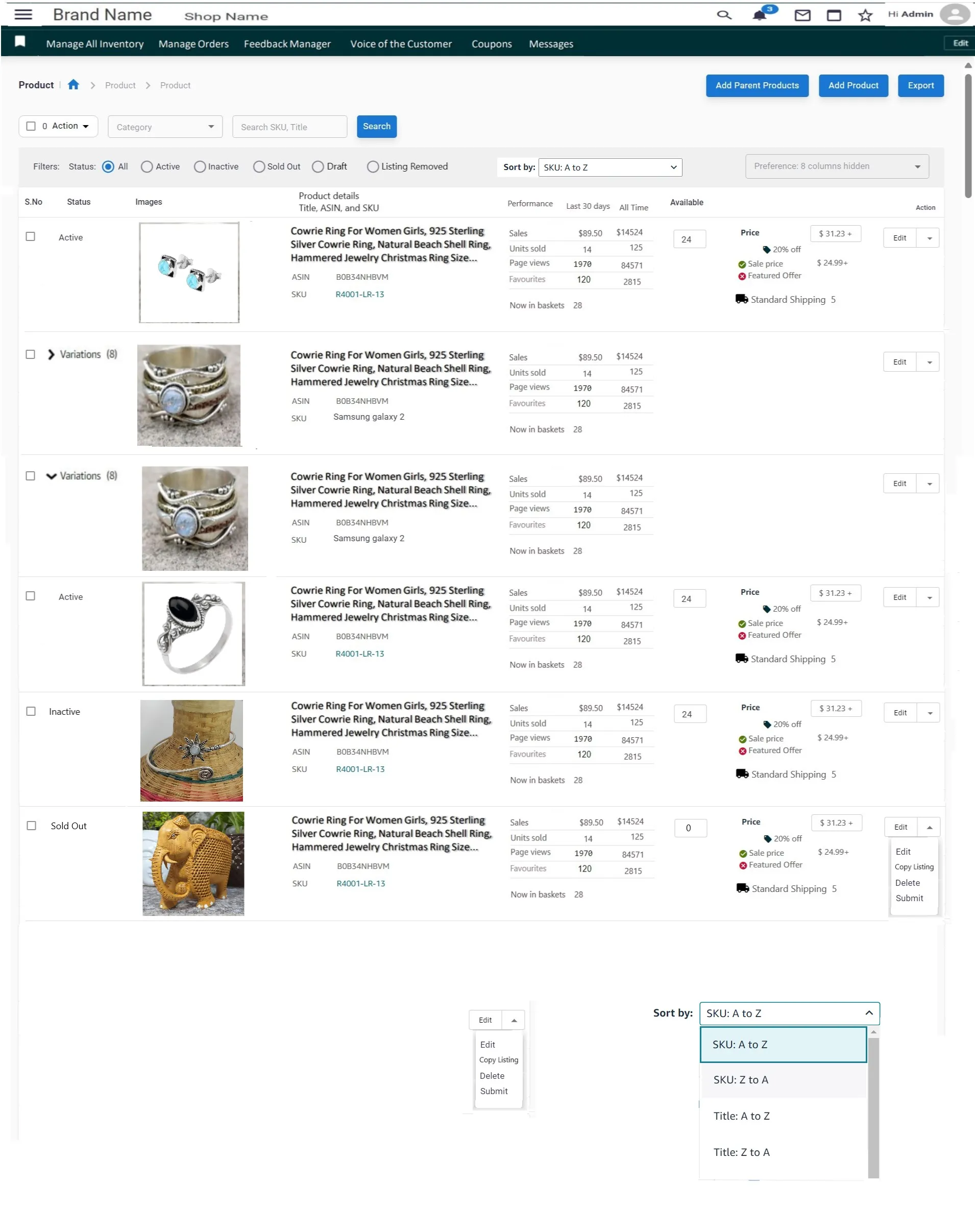975x1232 pixels.
Task: Check the Inactive product row checkbox
Action: coord(31,711)
